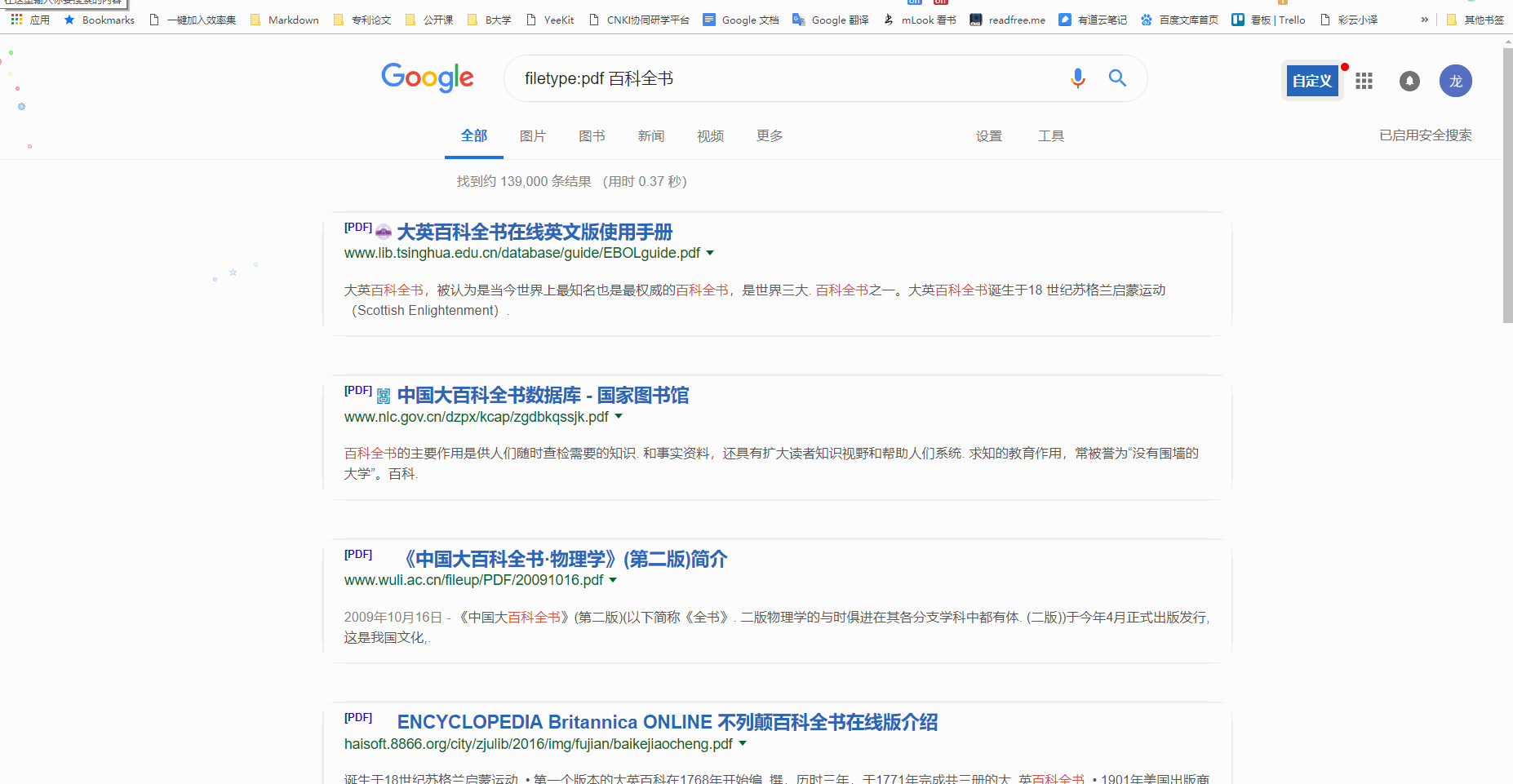Click the page vertical scrollbar thumb

point(1507,185)
